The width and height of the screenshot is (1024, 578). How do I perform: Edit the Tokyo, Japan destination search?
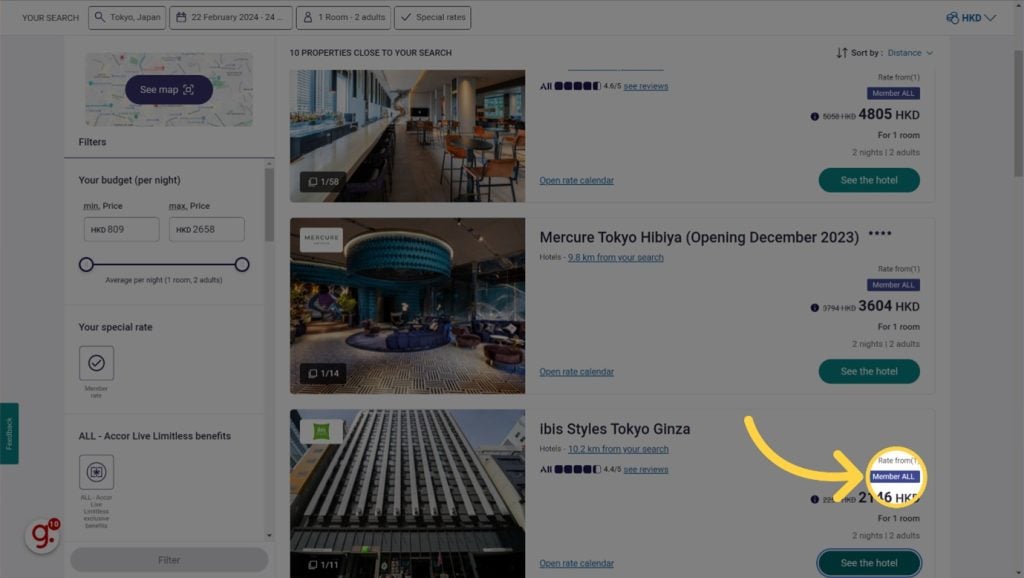[127, 18]
